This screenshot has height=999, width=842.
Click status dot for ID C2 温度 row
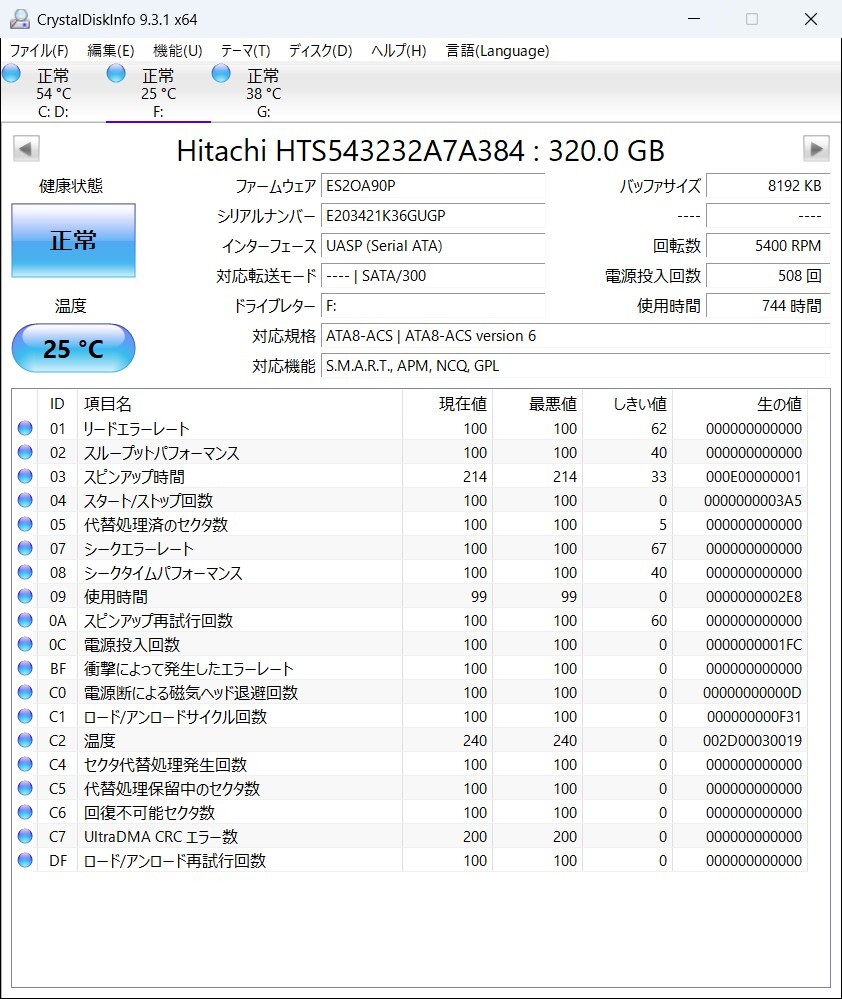click(25, 740)
